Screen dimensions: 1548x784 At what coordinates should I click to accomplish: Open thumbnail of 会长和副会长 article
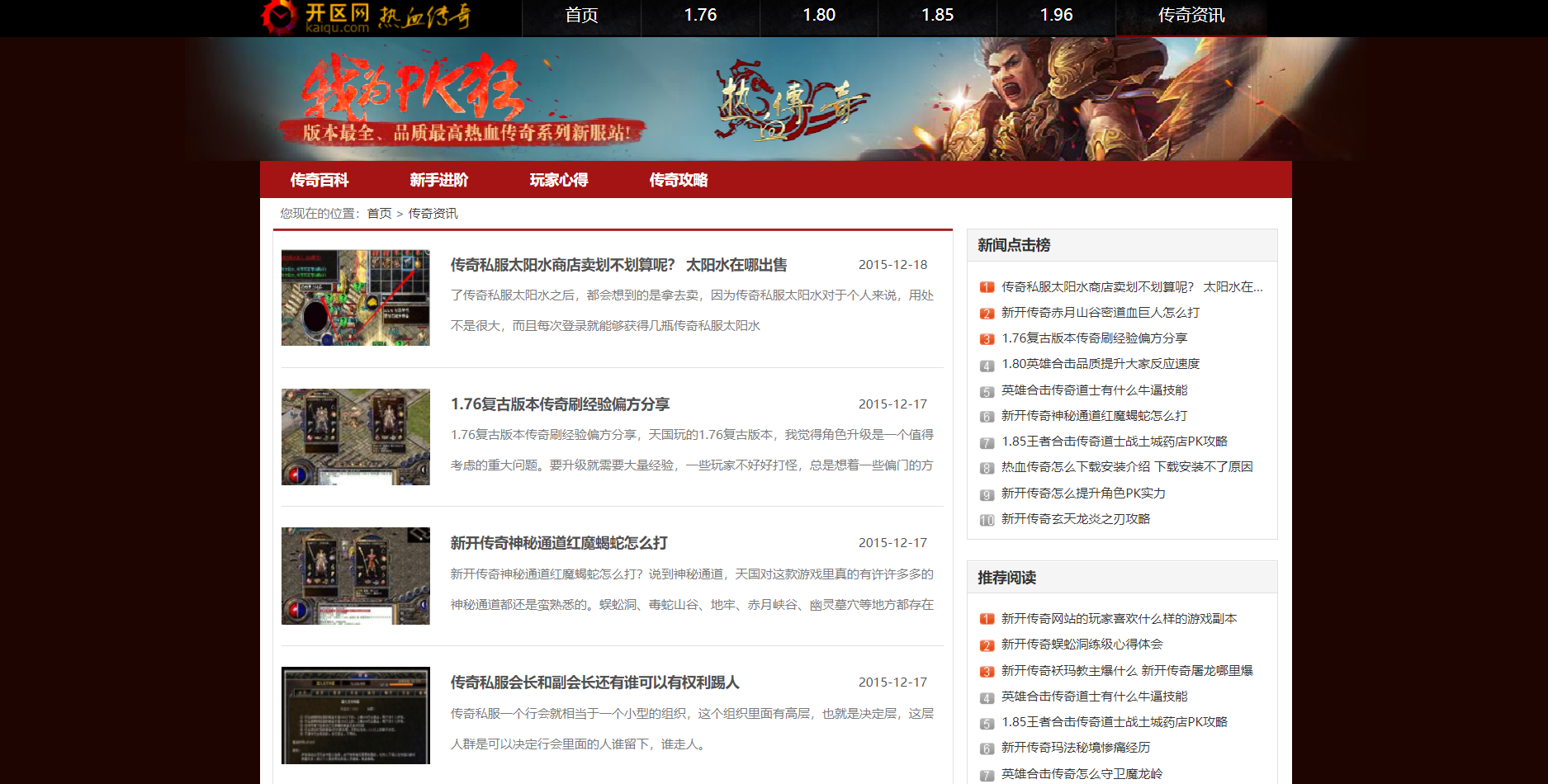pos(355,715)
